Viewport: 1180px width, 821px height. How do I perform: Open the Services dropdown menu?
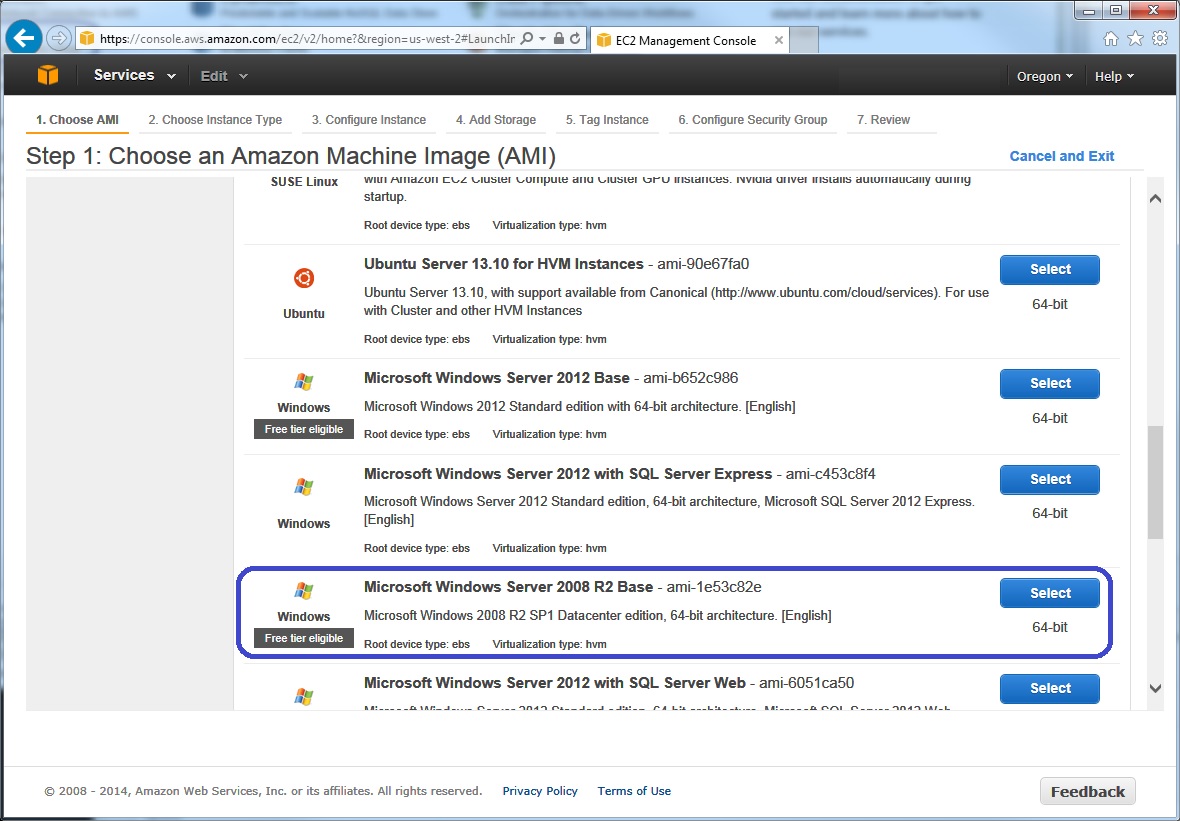[x=135, y=75]
